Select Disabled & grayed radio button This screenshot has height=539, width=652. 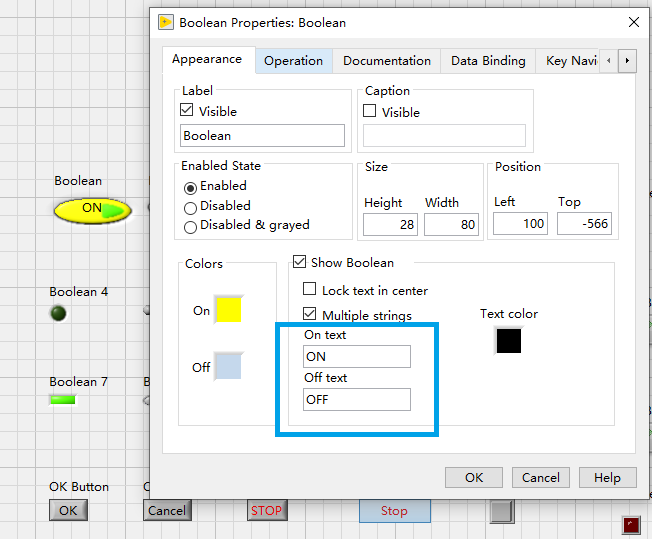pos(190,227)
